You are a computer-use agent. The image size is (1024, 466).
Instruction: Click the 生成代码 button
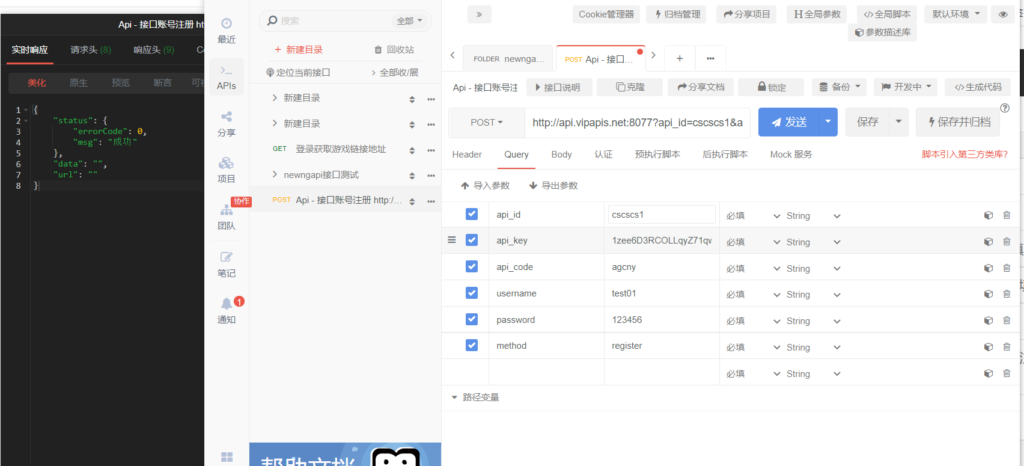point(978,87)
